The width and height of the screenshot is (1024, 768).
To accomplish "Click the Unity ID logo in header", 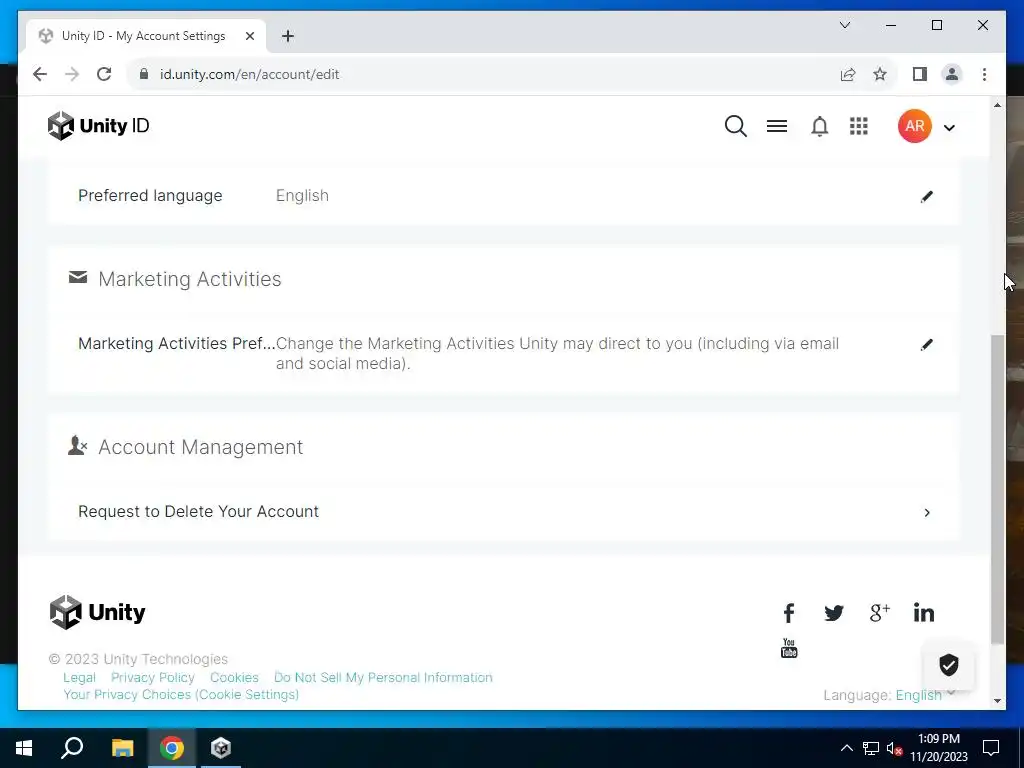I will (x=99, y=125).
